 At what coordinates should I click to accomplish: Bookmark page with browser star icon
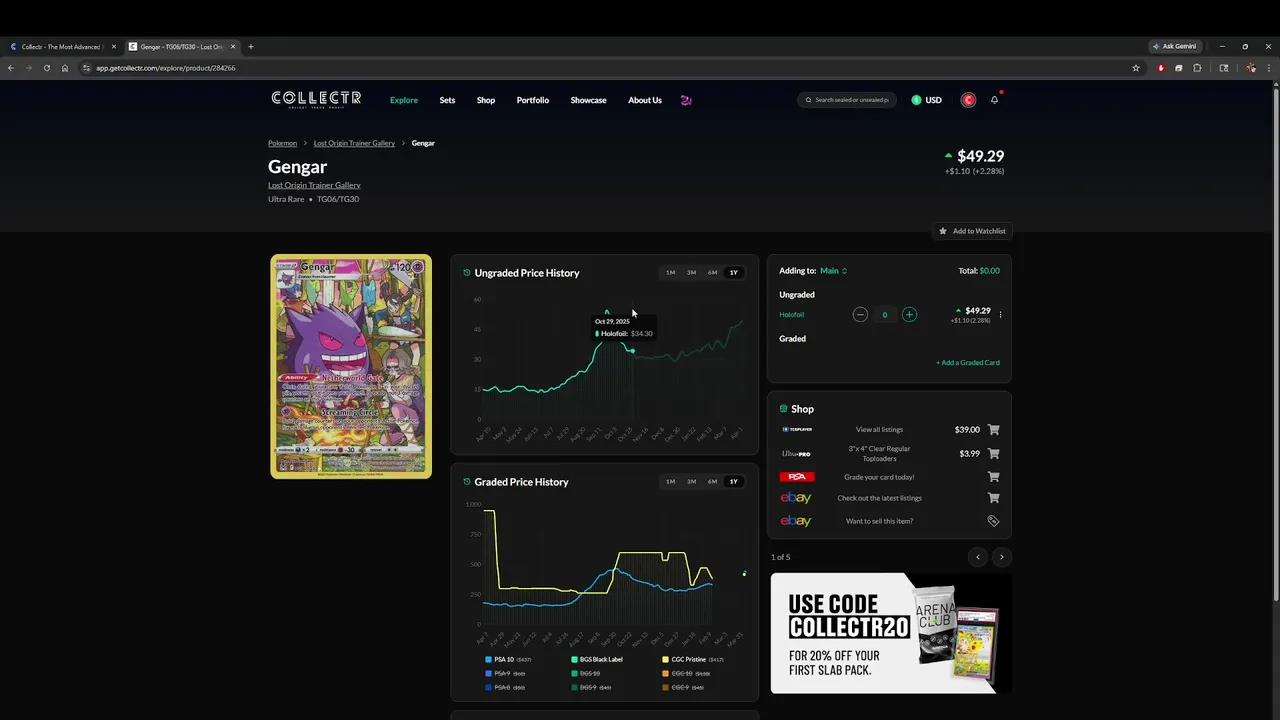pyautogui.click(x=1136, y=68)
